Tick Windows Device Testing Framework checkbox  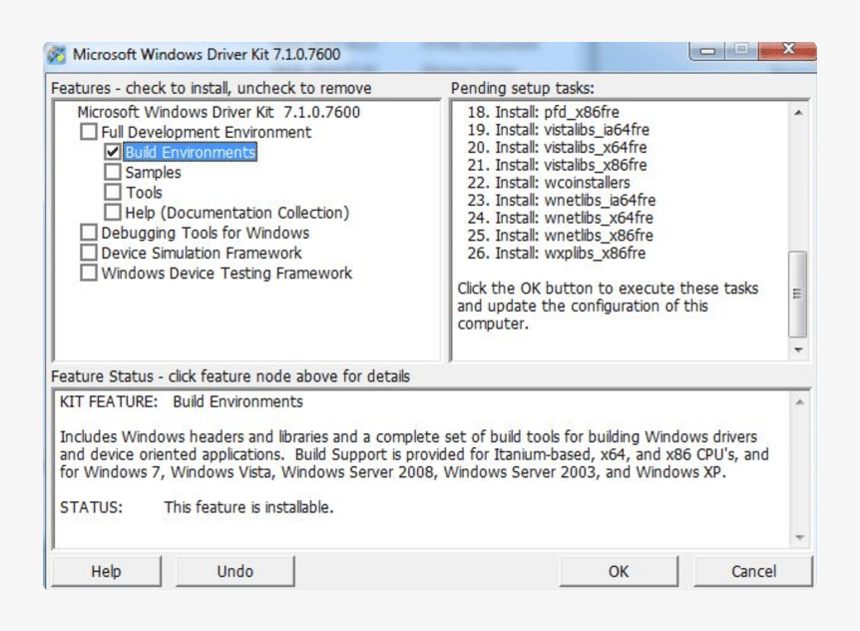tap(88, 273)
